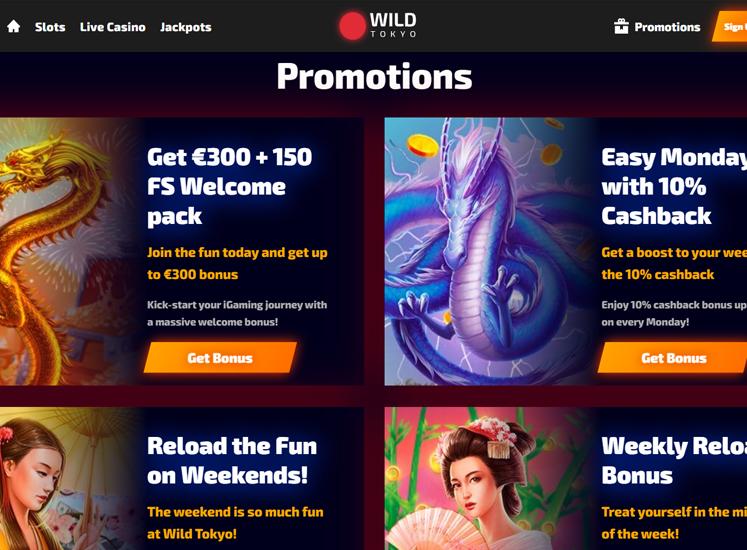Click the blue dragon cashback image
The height and width of the screenshot is (550, 747).
[x=488, y=251]
